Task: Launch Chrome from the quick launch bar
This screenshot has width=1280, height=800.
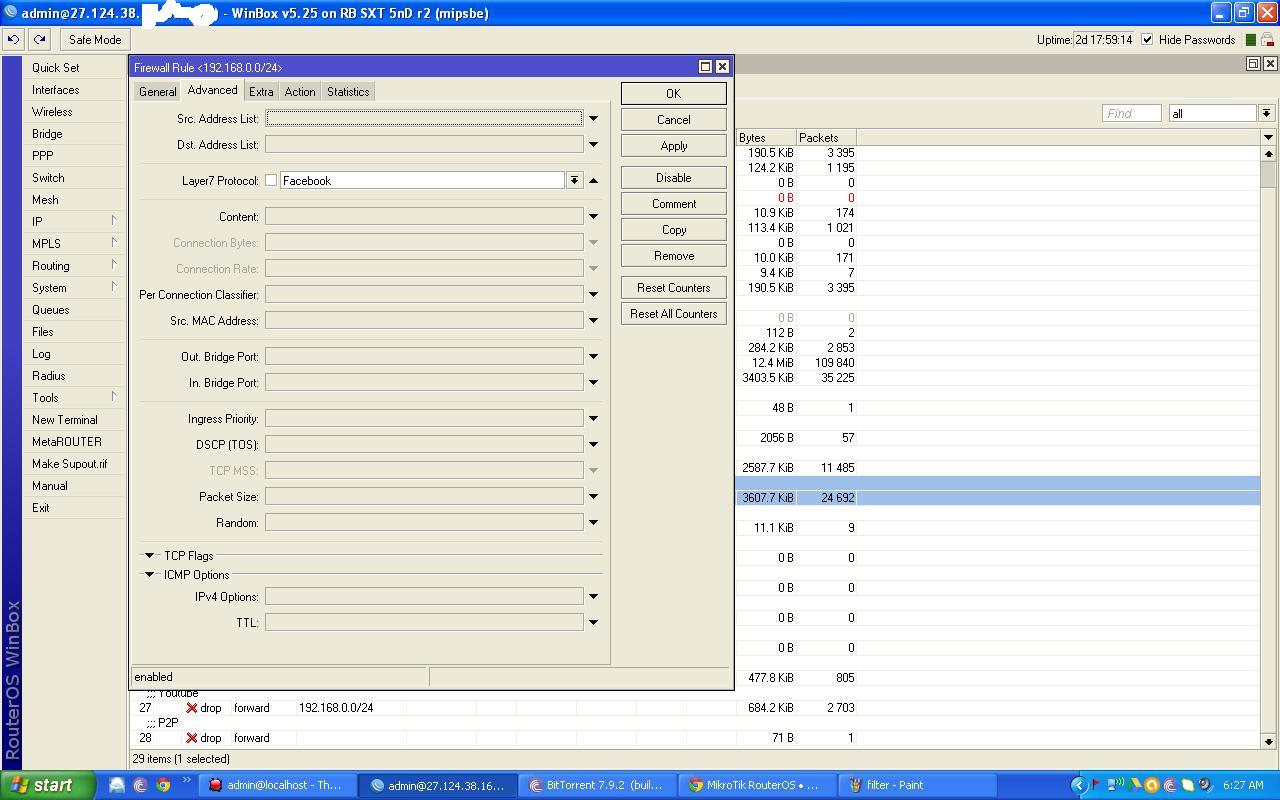Action: [163, 785]
